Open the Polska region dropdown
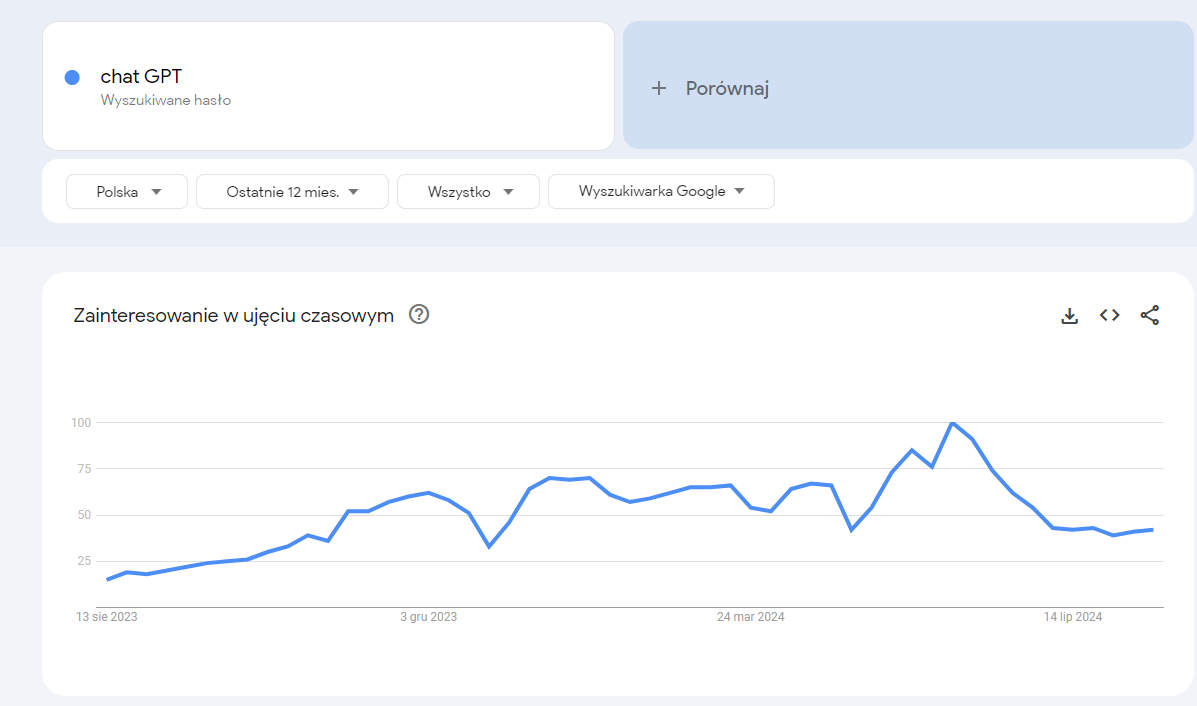1197x706 pixels. coord(126,191)
